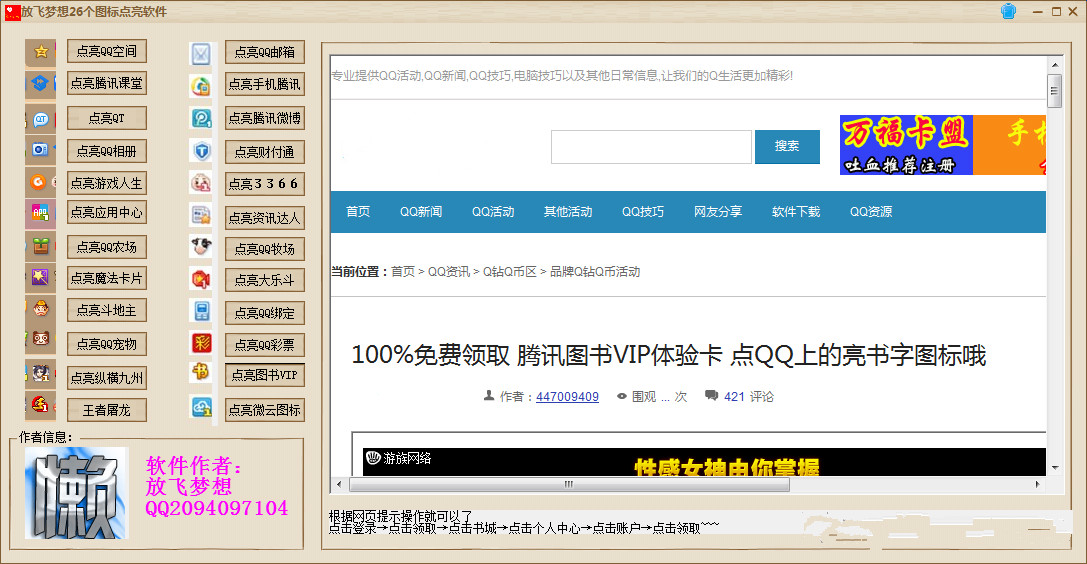Click the 财付通 shield icon

pyautogui.click(x=201, y=150)
